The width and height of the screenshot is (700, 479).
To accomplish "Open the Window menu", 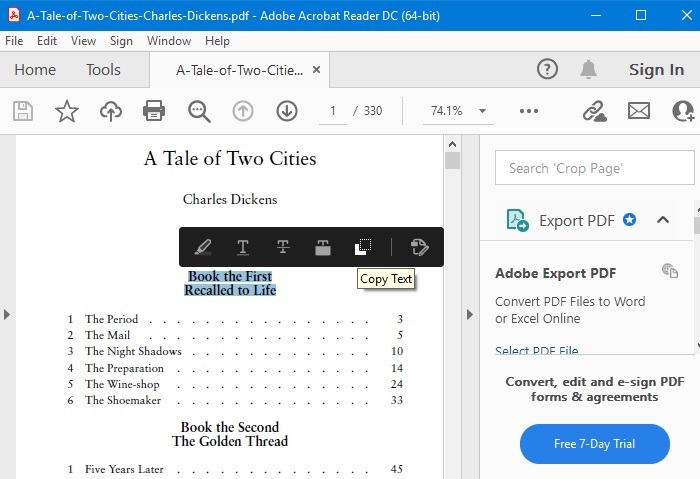I will click(169, 41).
